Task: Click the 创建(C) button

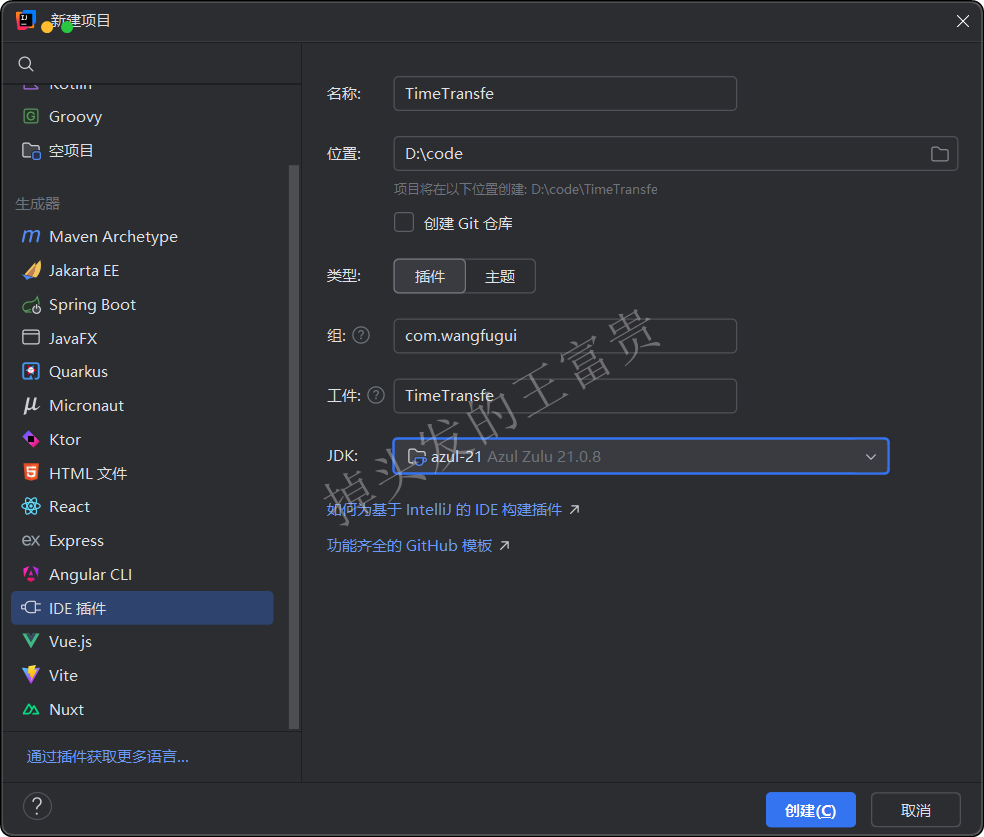Action: 810,810
